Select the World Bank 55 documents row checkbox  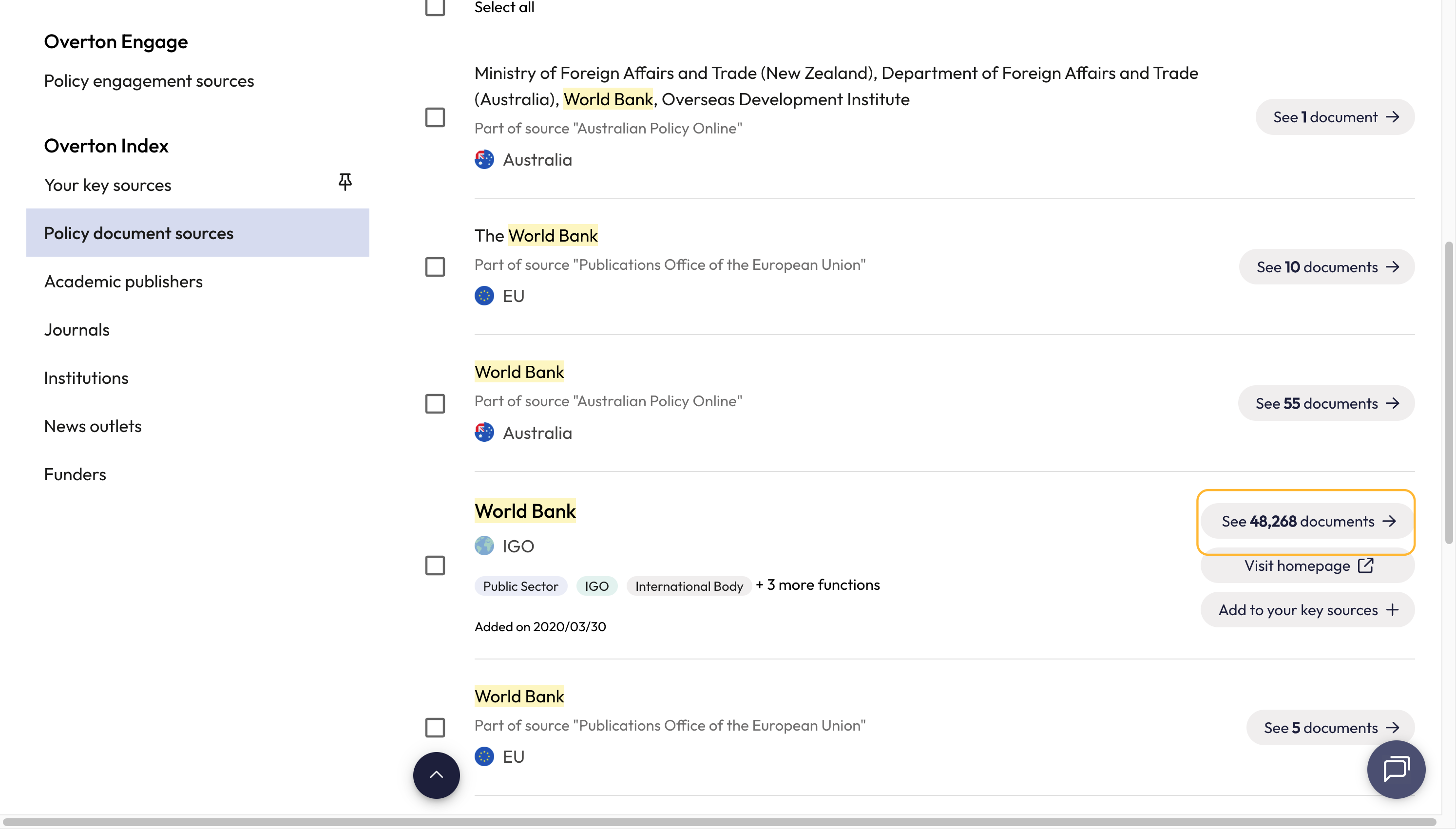[435, 404]
